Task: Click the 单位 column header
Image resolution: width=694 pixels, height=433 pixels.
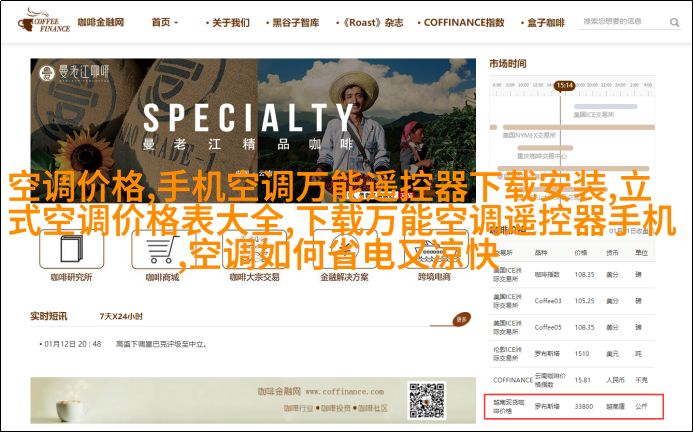Action: click(641, 253)
